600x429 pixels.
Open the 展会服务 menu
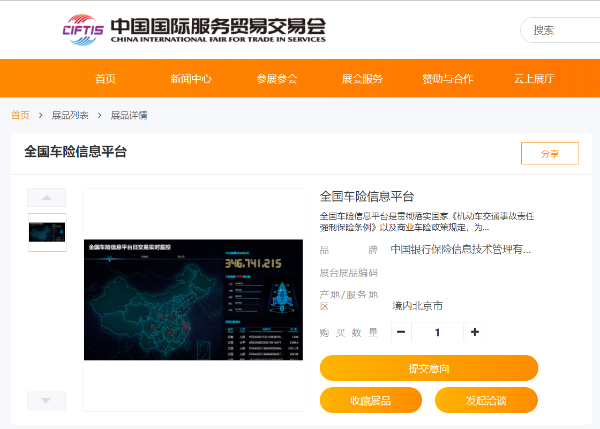coord(362,79)
